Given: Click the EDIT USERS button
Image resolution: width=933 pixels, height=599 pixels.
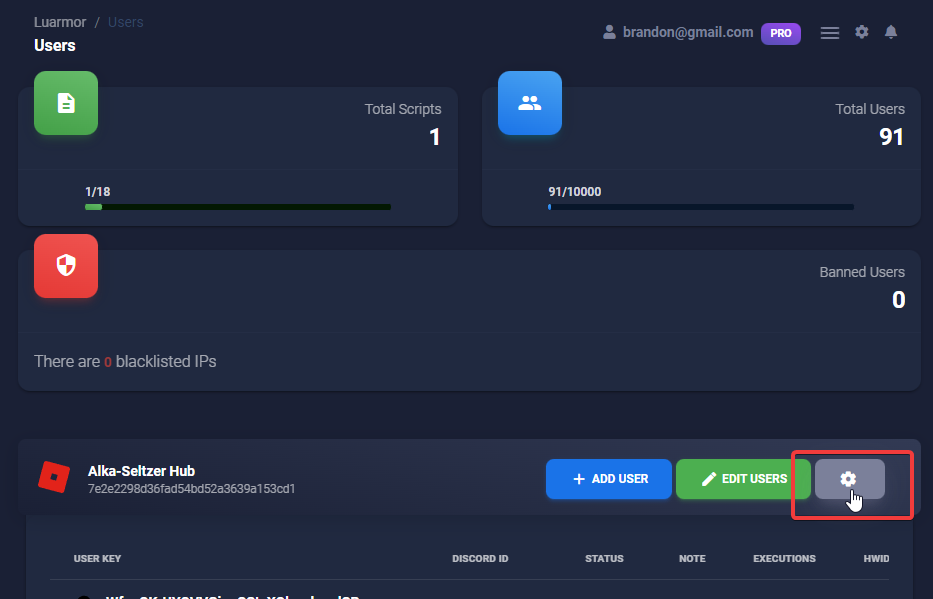Looking at the screenshot, I should pyautogui.click(x=743, y=478).
